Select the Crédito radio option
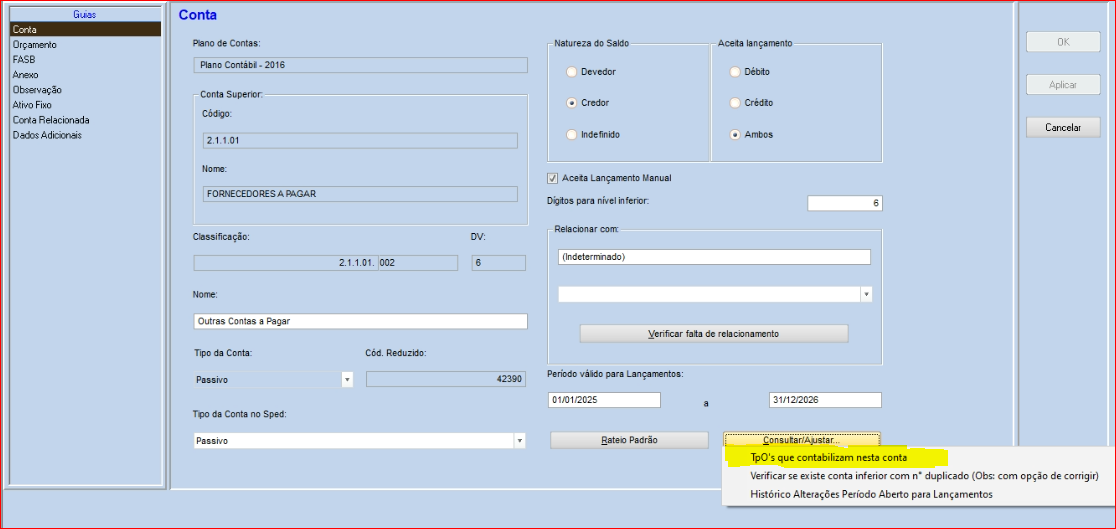The height and width of the screenshot is (529, 1116). pyautogui.click(x=736, y=103)
